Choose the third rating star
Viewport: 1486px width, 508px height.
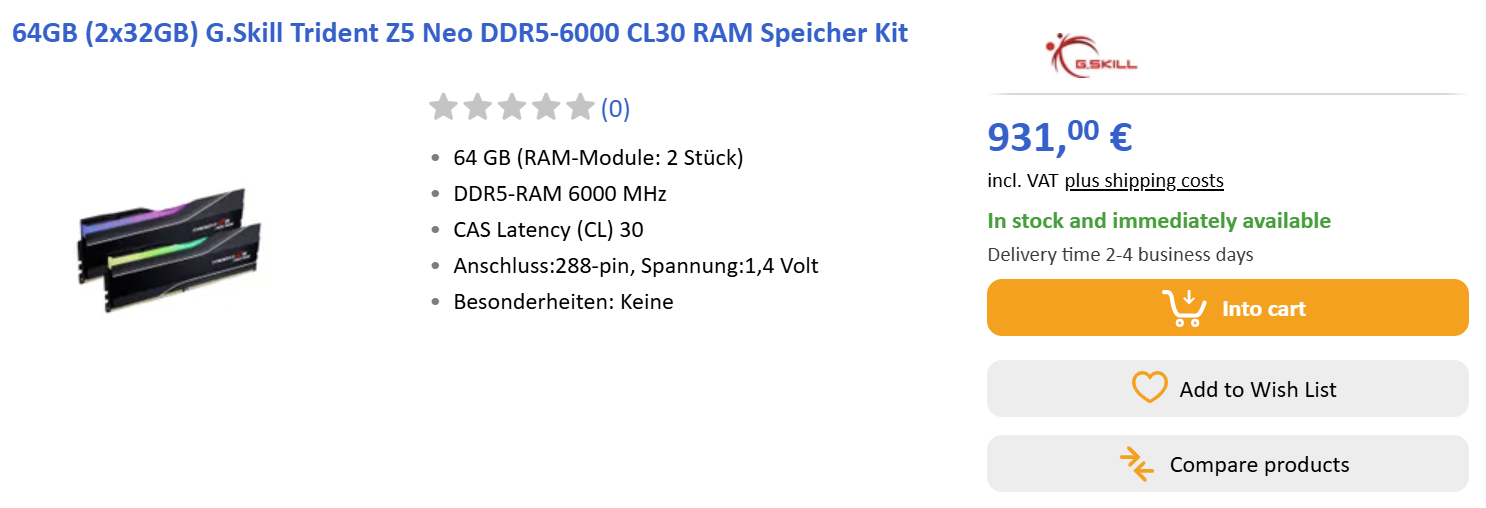click(x=512, y=107)
